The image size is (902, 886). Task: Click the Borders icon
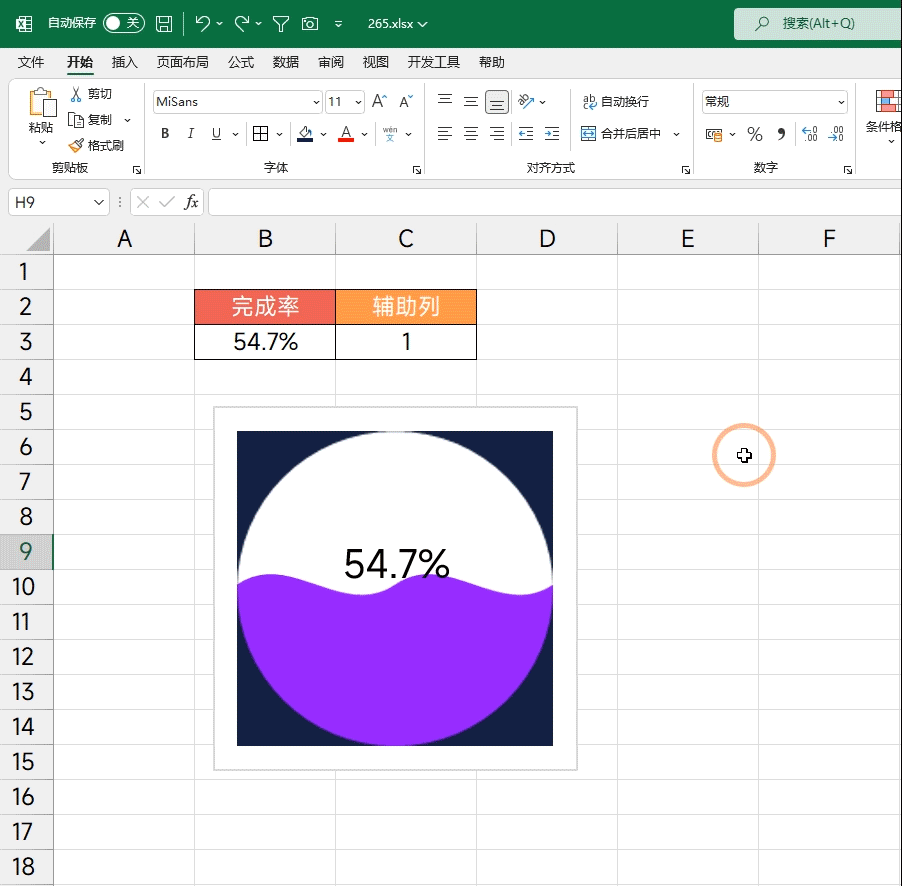coord(260,133)
